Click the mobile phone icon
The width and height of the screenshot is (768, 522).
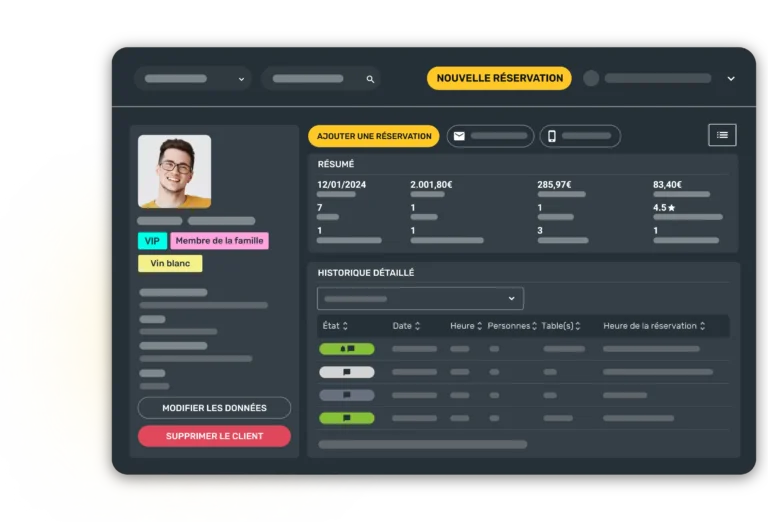pos(551,136)
